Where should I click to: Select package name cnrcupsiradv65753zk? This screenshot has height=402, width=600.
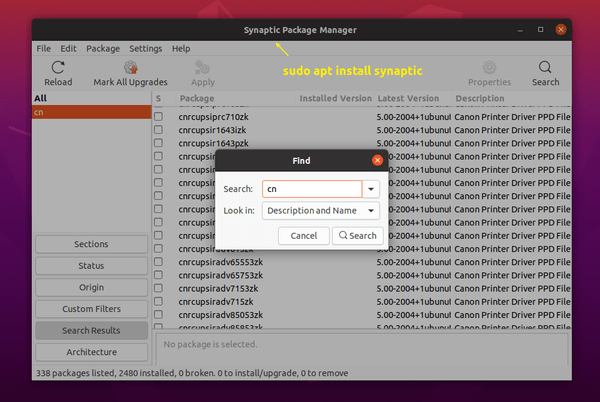(x=221, y=275)
